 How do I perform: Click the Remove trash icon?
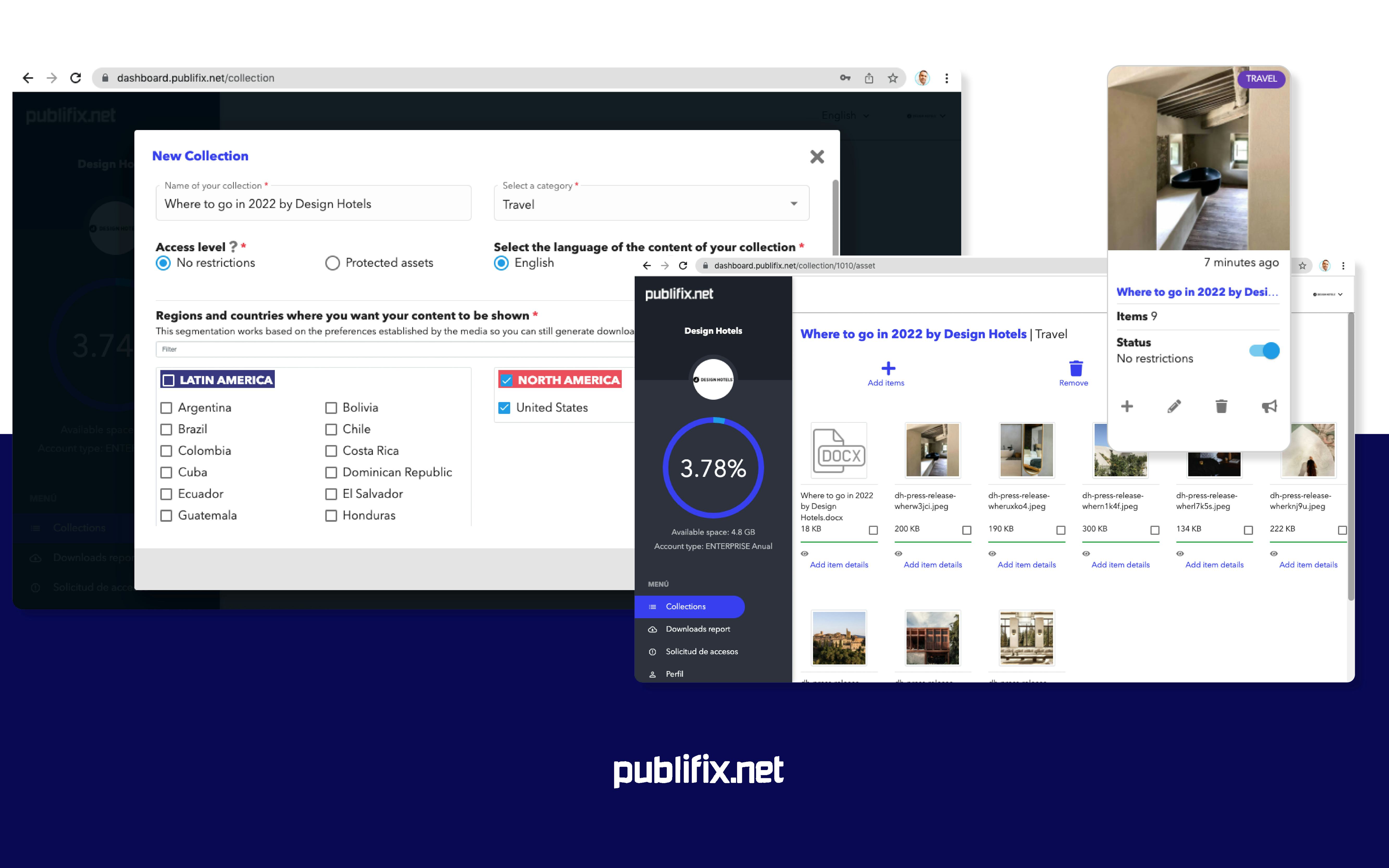pyautogui.click(x=1076, y=369)
